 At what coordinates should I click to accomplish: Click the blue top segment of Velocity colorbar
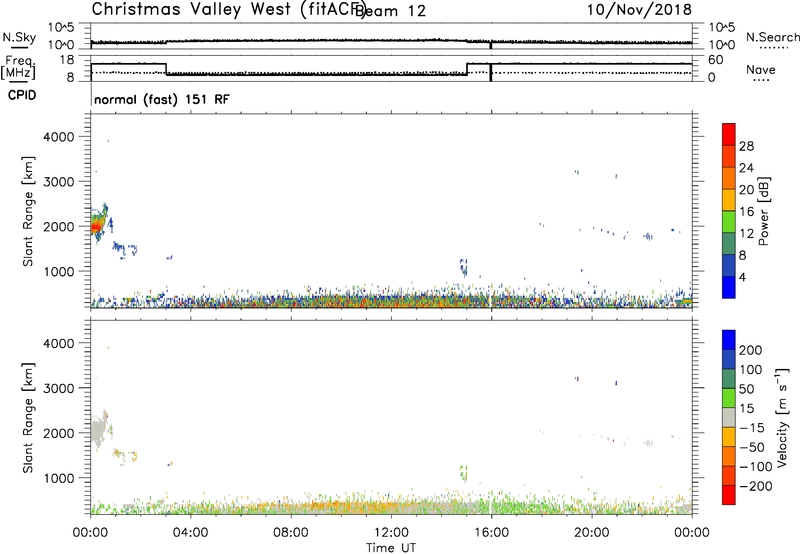coord(729,340)
